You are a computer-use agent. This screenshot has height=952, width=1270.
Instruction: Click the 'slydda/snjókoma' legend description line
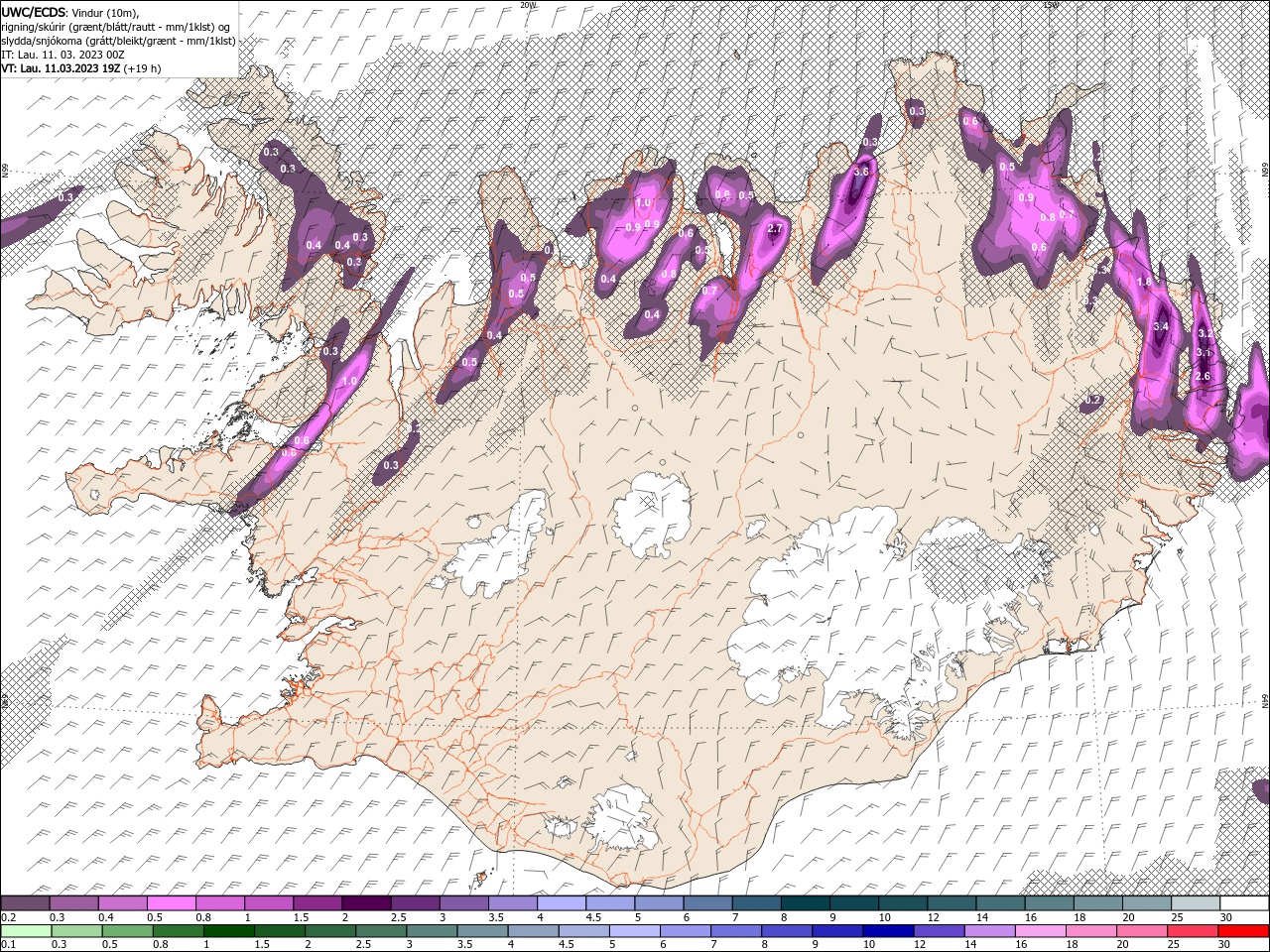118,41
